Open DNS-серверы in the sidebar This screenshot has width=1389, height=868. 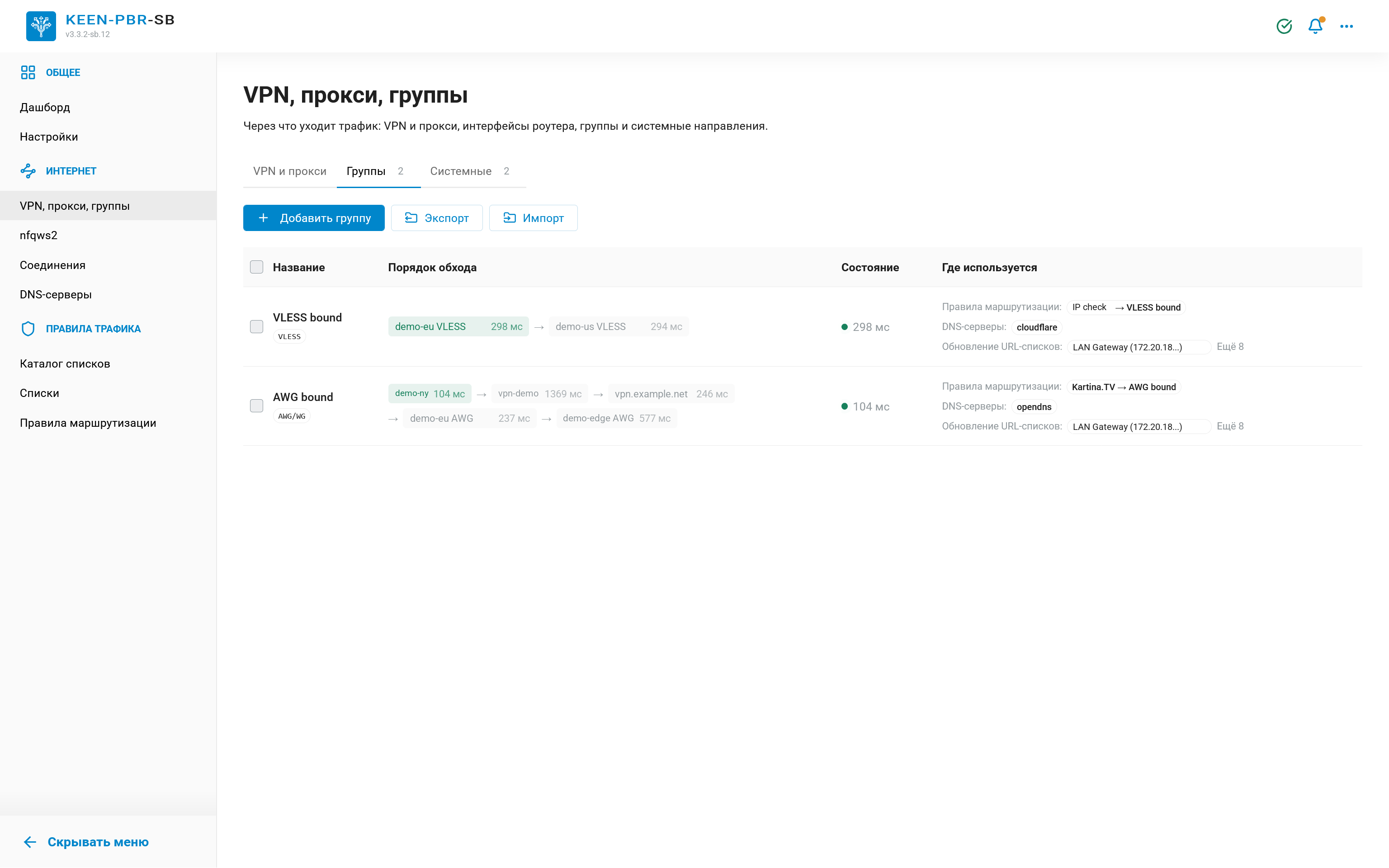pyautogui.click(x=108, y=294)
